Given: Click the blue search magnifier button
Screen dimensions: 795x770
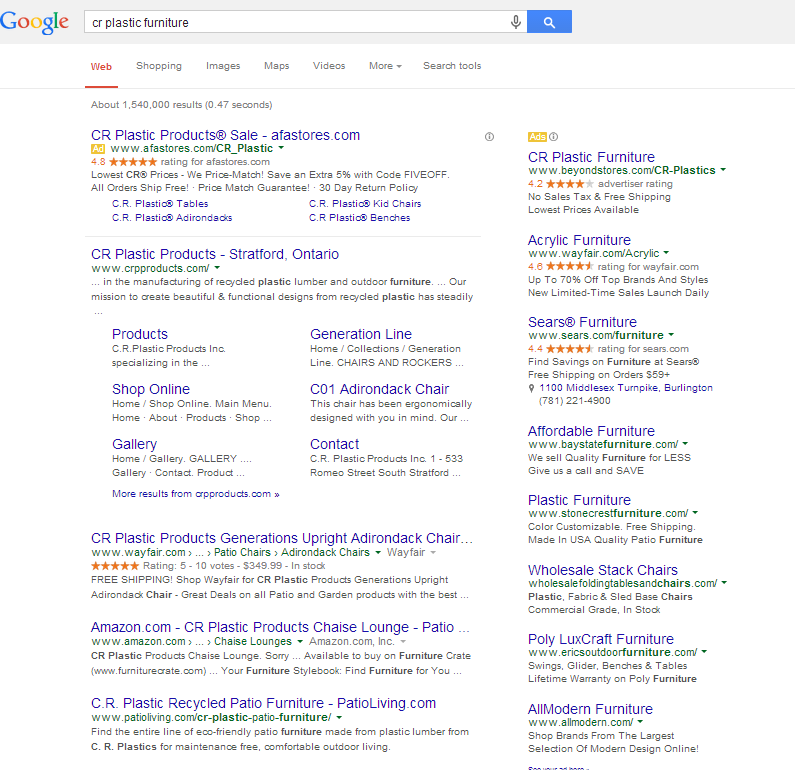Looking at the screenshot, I should 549,22.
